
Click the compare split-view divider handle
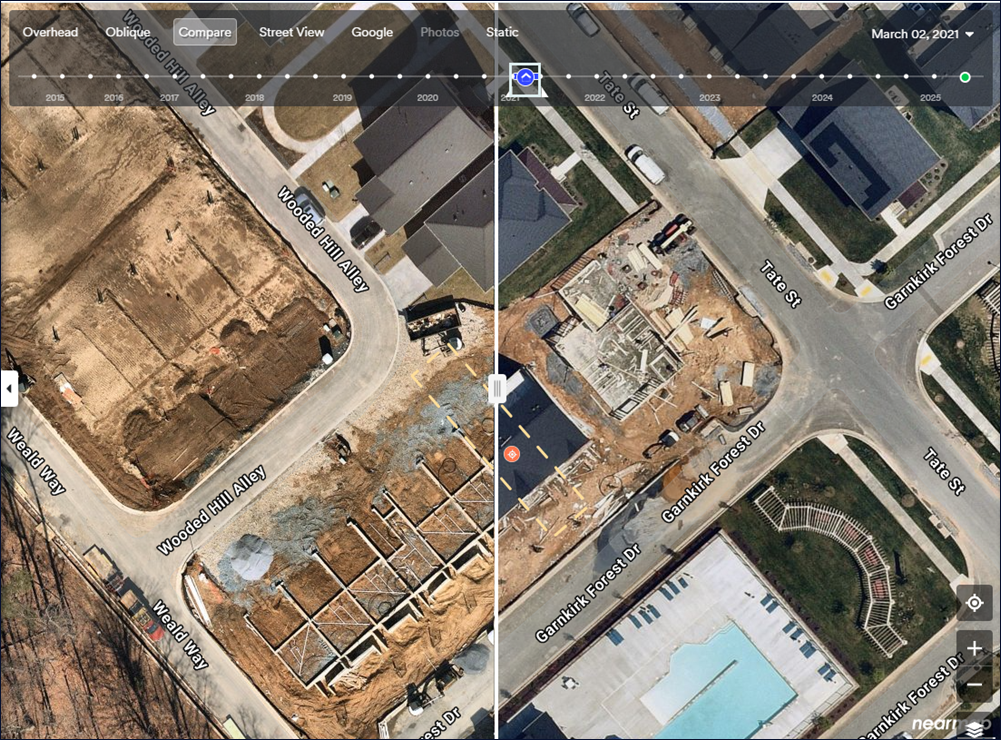tap(497, 388)
